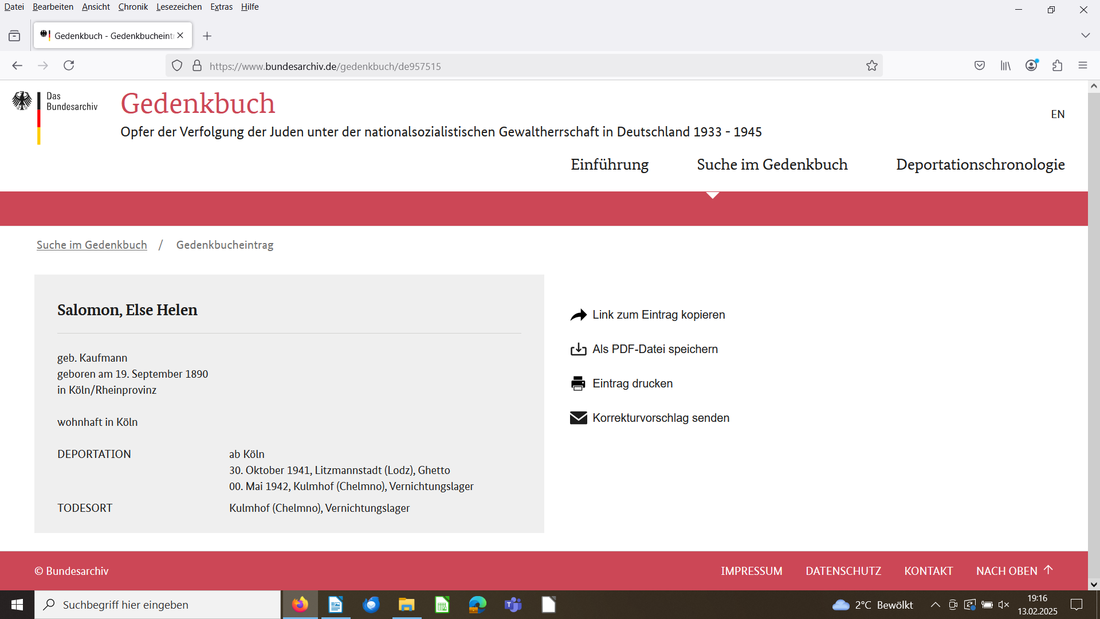Open the IMPRESSUM footer link

(751, 571)
